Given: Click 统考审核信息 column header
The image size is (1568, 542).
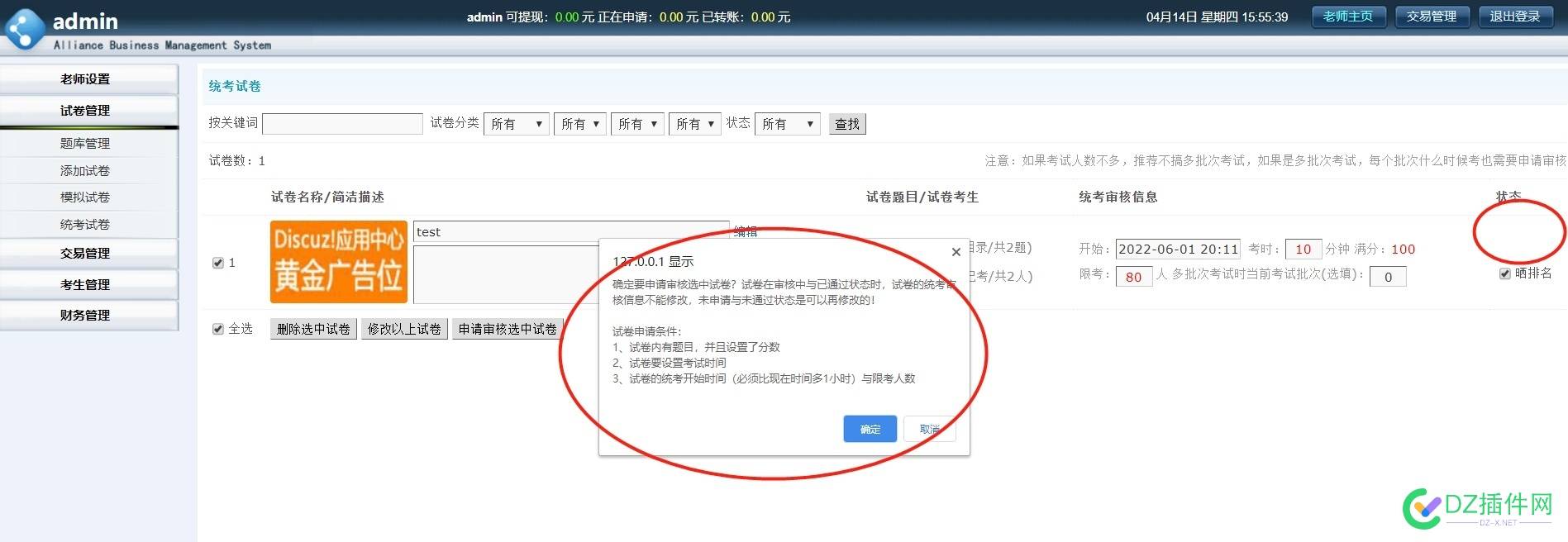Looking at the screenshot, I should 1118,197.
